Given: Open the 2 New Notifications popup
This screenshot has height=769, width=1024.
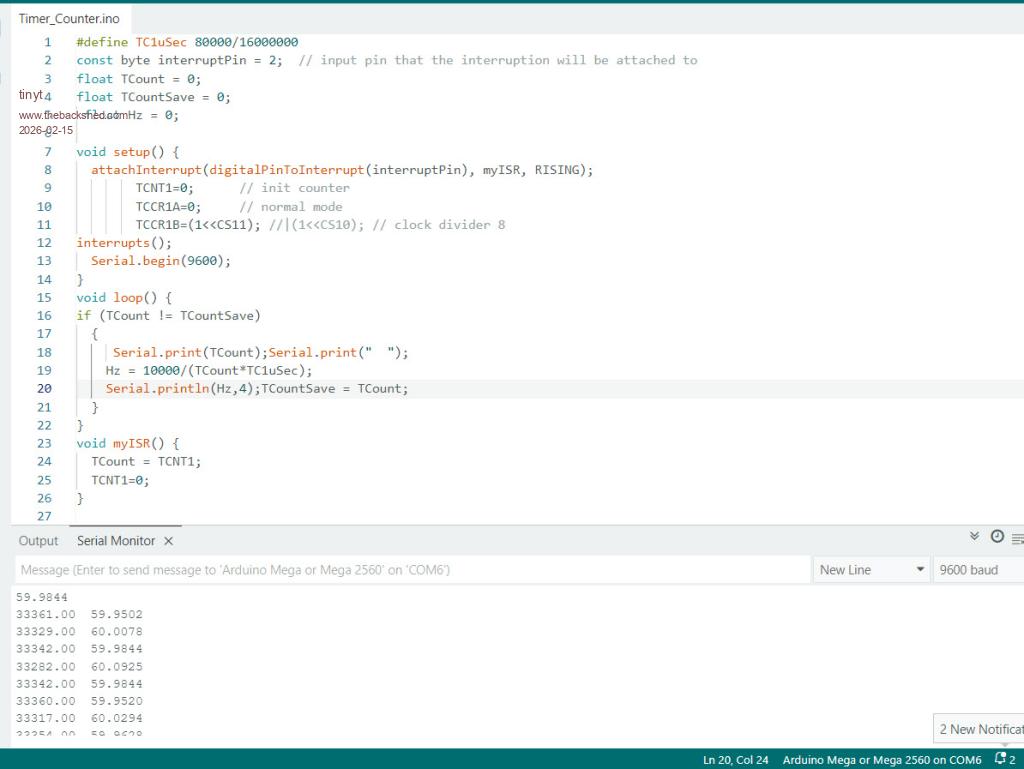Looking at the screenshot, I should click(980, 729).
